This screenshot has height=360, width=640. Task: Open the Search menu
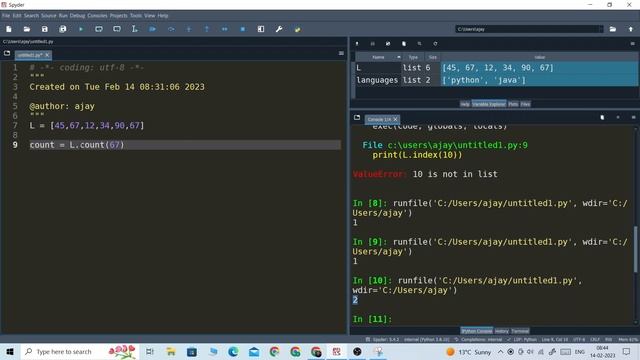31,16
